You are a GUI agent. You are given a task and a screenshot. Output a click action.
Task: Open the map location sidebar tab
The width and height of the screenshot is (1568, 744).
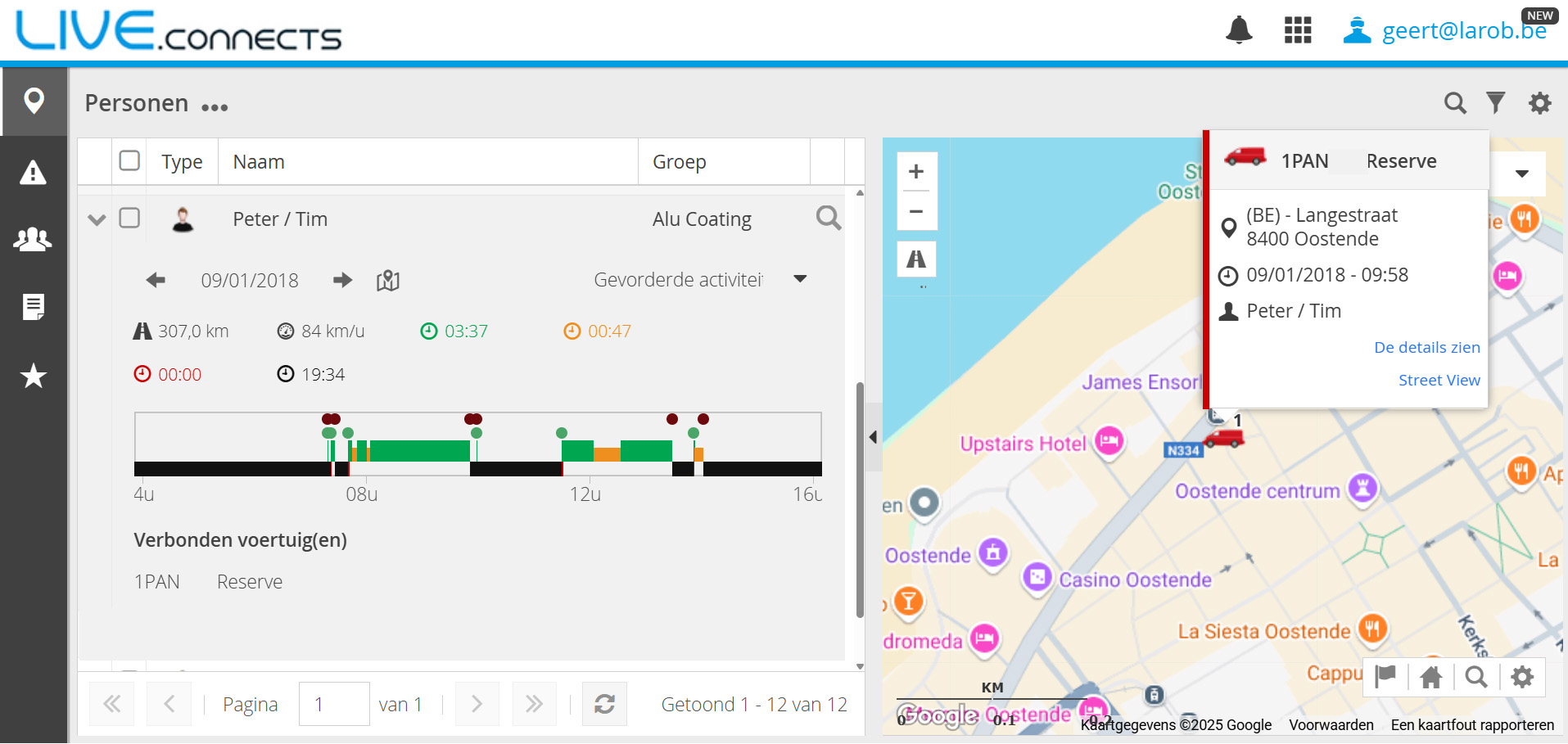pos(34,101)
